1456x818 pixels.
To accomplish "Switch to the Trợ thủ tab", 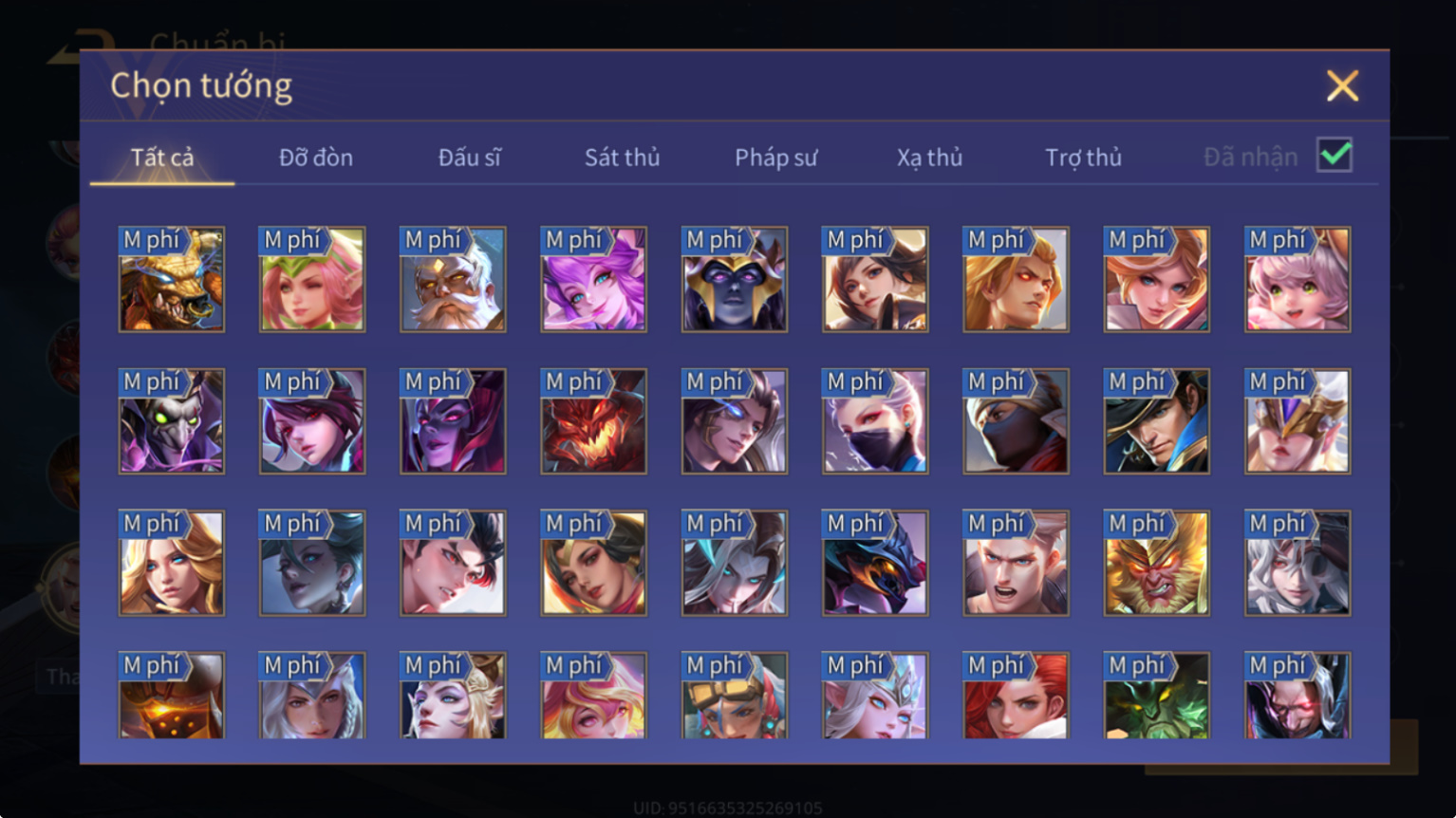I will [1083, 158].
